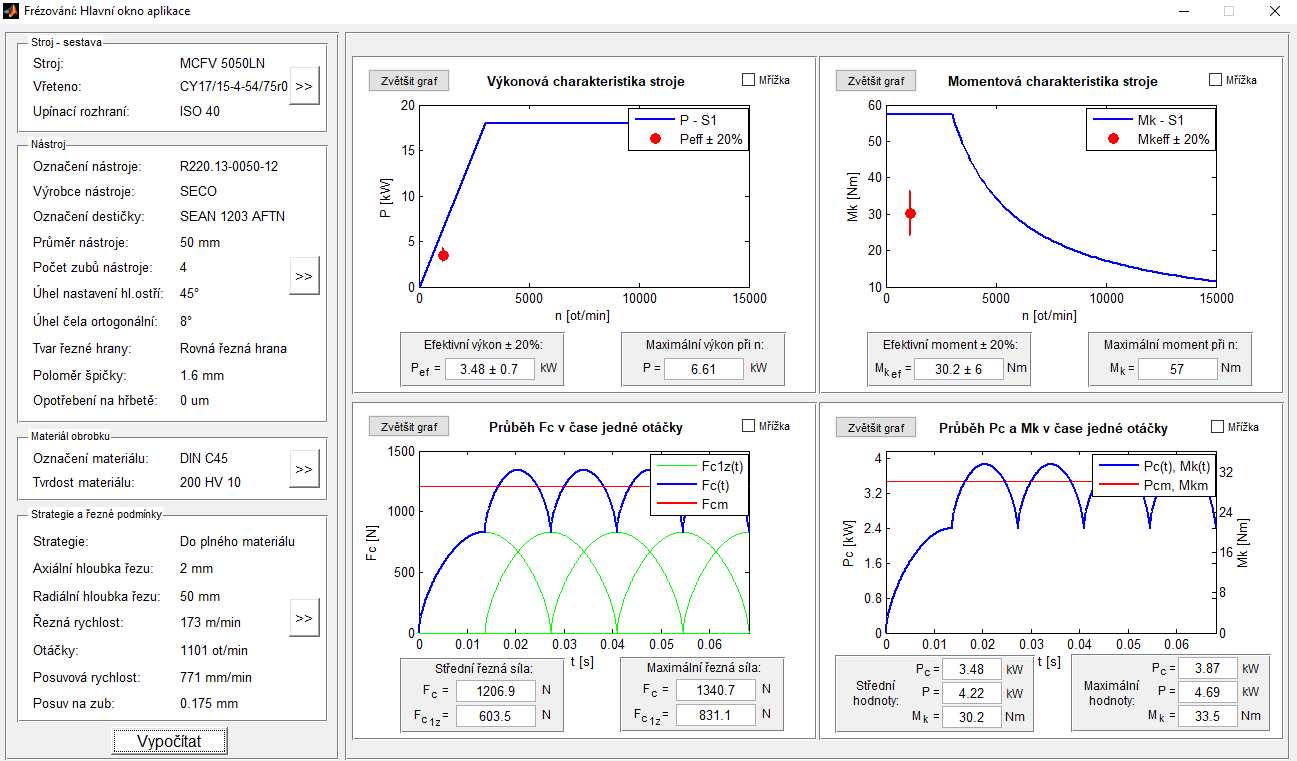Click the Střední hodnoty Pc field 3.48

(972, 669)
